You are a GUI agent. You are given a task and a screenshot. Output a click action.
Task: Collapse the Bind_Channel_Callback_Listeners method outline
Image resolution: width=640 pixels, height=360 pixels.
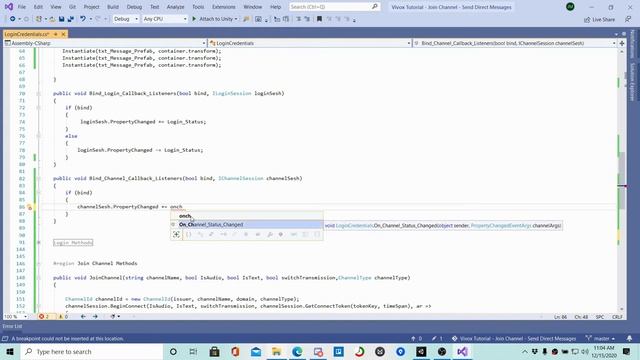[x=39, y=178]
